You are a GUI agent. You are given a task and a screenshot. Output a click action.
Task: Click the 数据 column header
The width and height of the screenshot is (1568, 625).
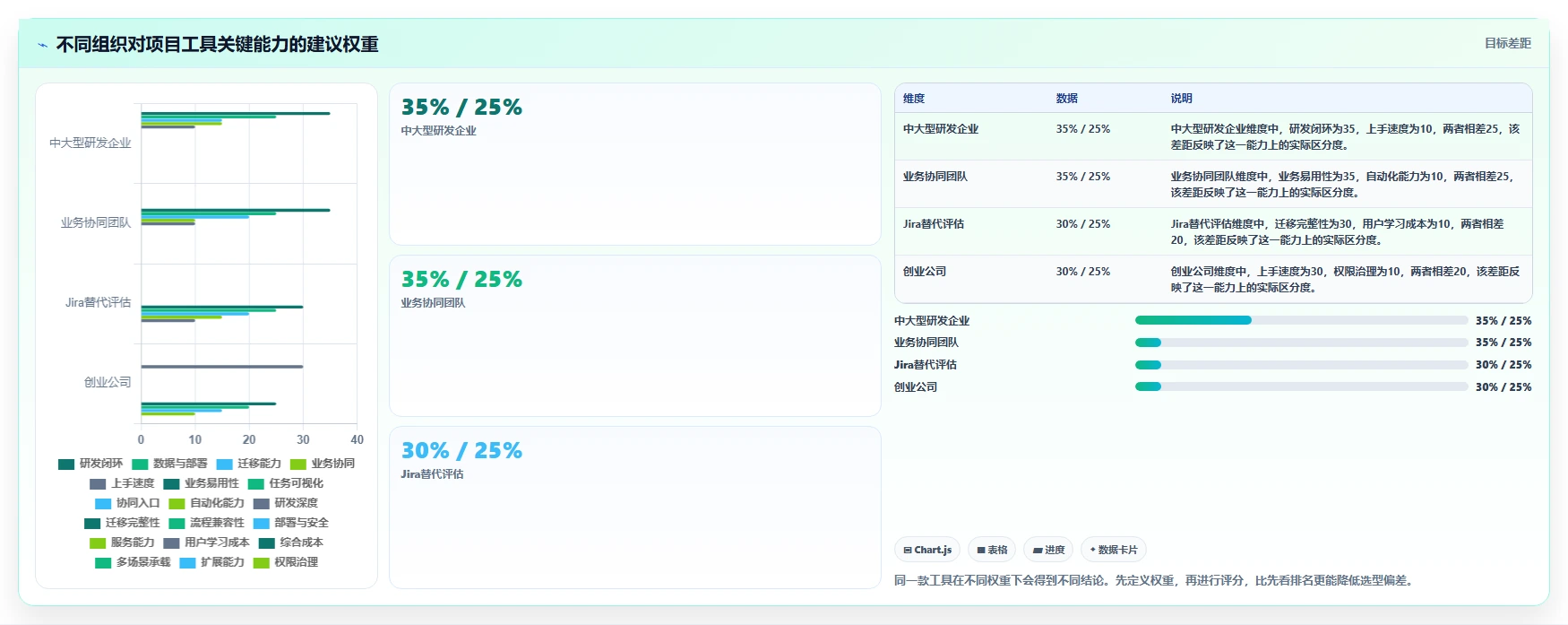(x=1066, y=99)
